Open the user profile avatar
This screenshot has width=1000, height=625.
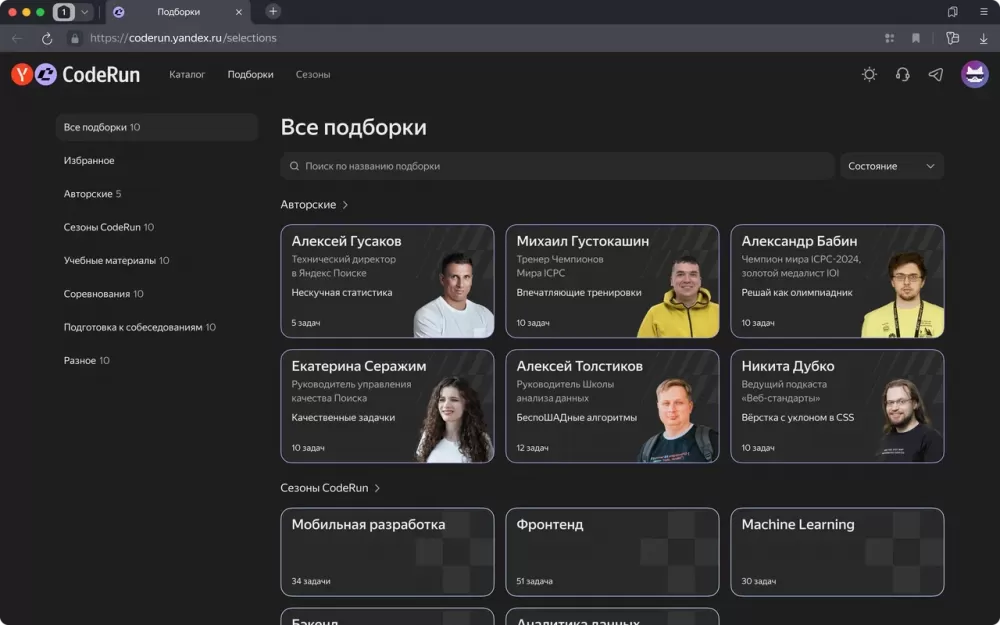(974, 75)
